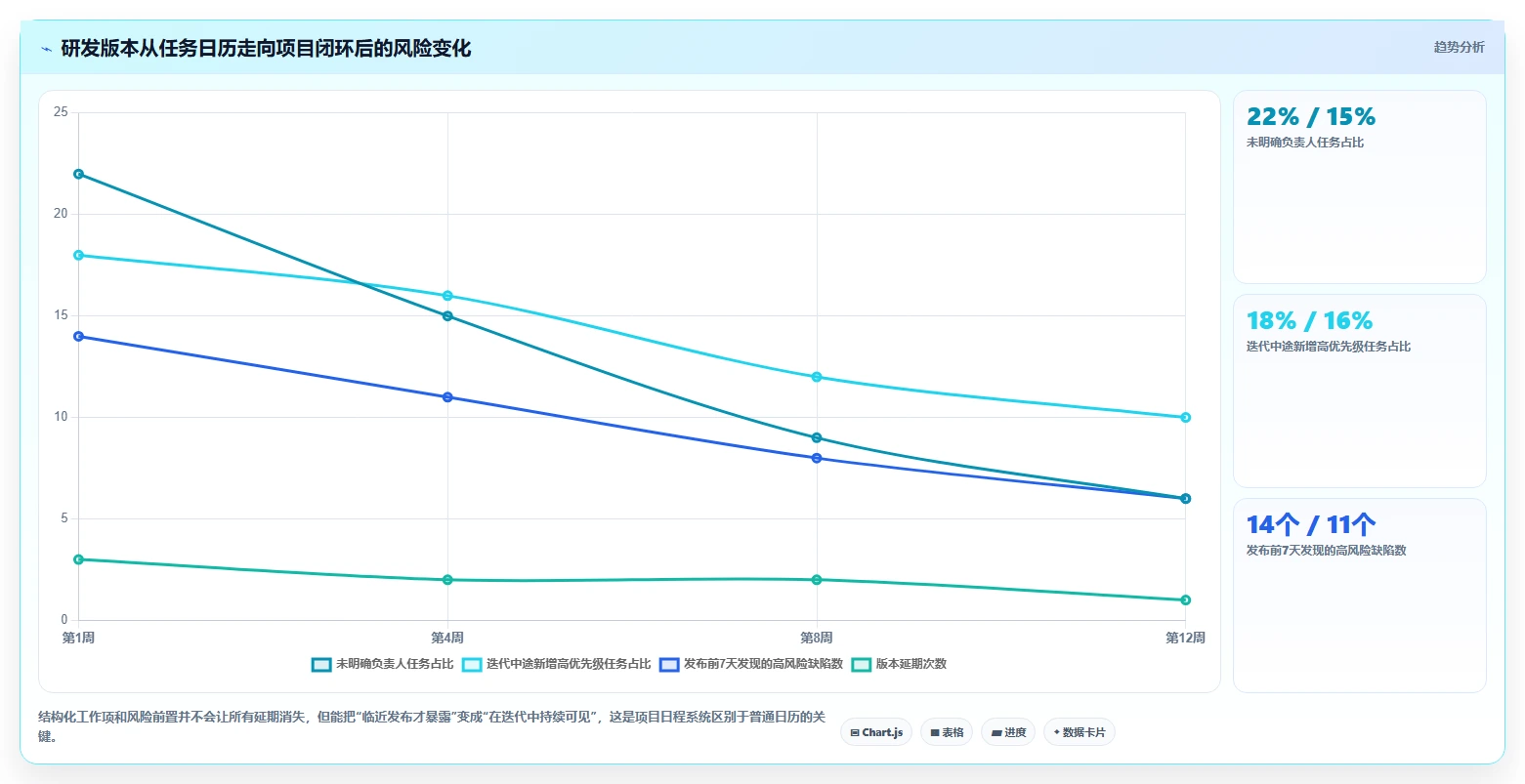Select the week 8 point at value 9

click(x=817, y=437)
